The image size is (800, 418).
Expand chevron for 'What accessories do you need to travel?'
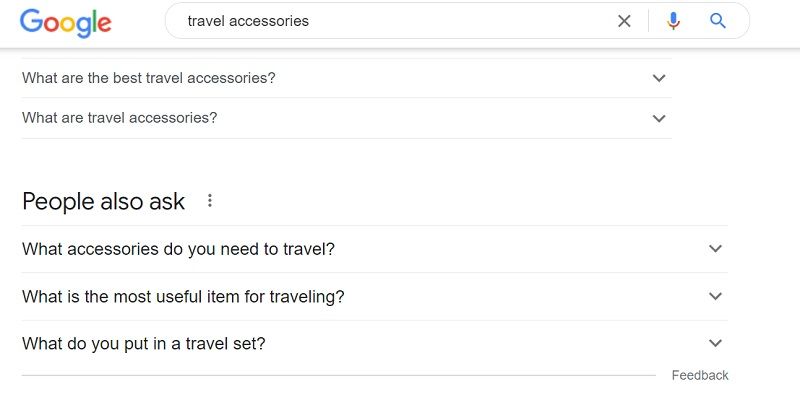point(715,249)
